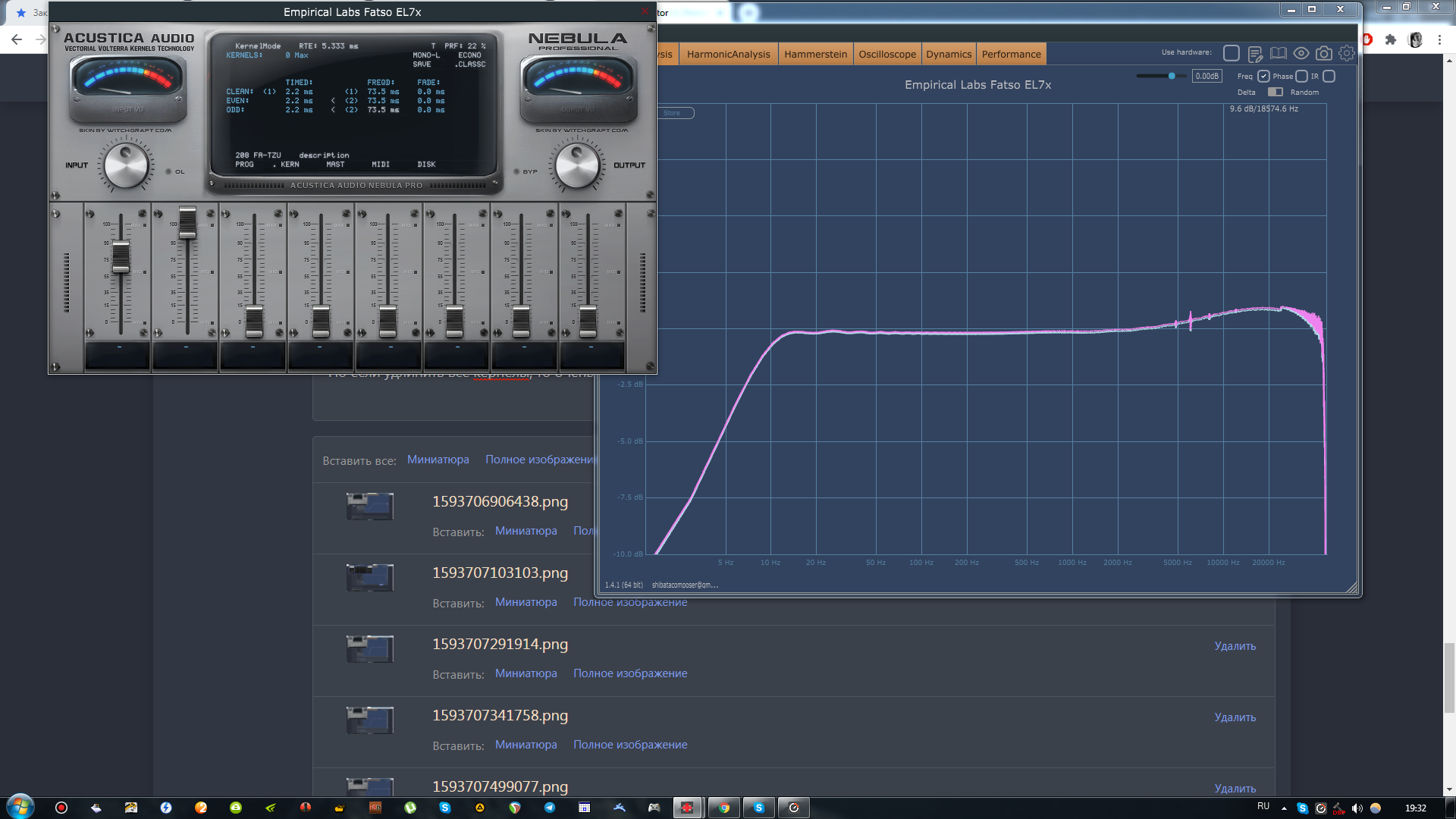Click the ODD row FREQD left arrow
This screenshot has width=1456, height=819.
[x=333, y=110]
